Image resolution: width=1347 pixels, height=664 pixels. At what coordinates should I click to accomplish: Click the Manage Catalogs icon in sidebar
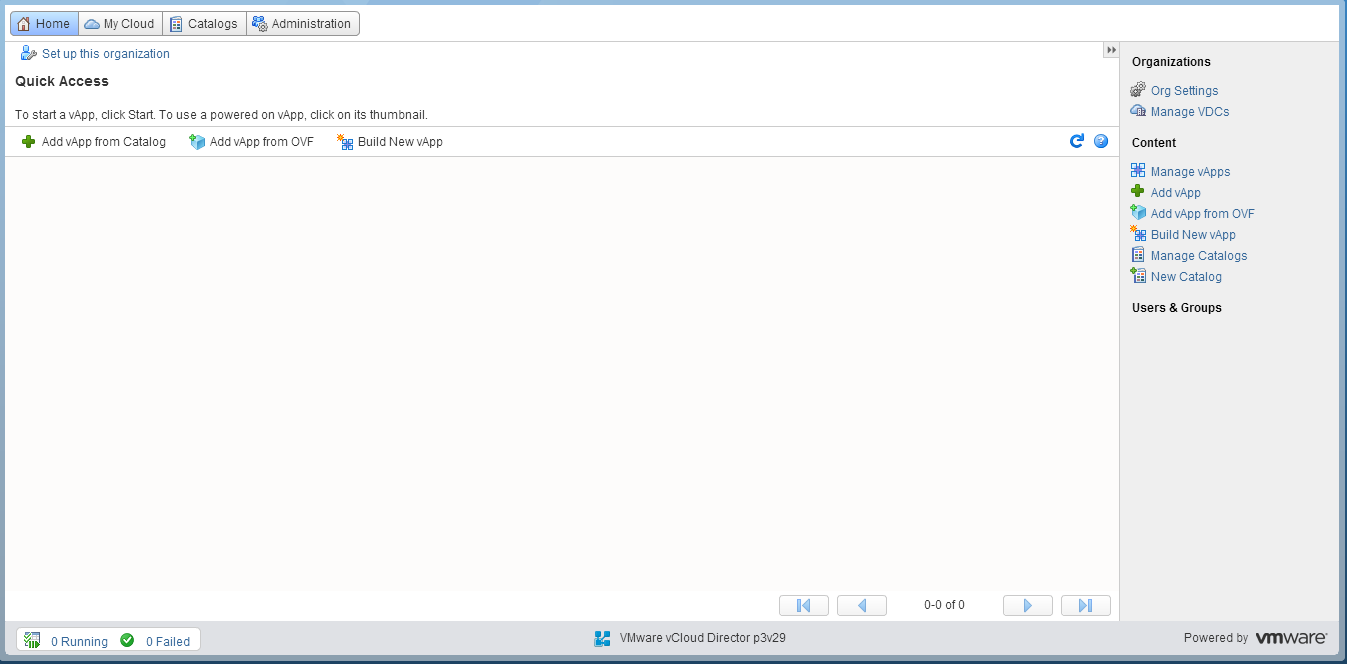(x=1138, y=255)
